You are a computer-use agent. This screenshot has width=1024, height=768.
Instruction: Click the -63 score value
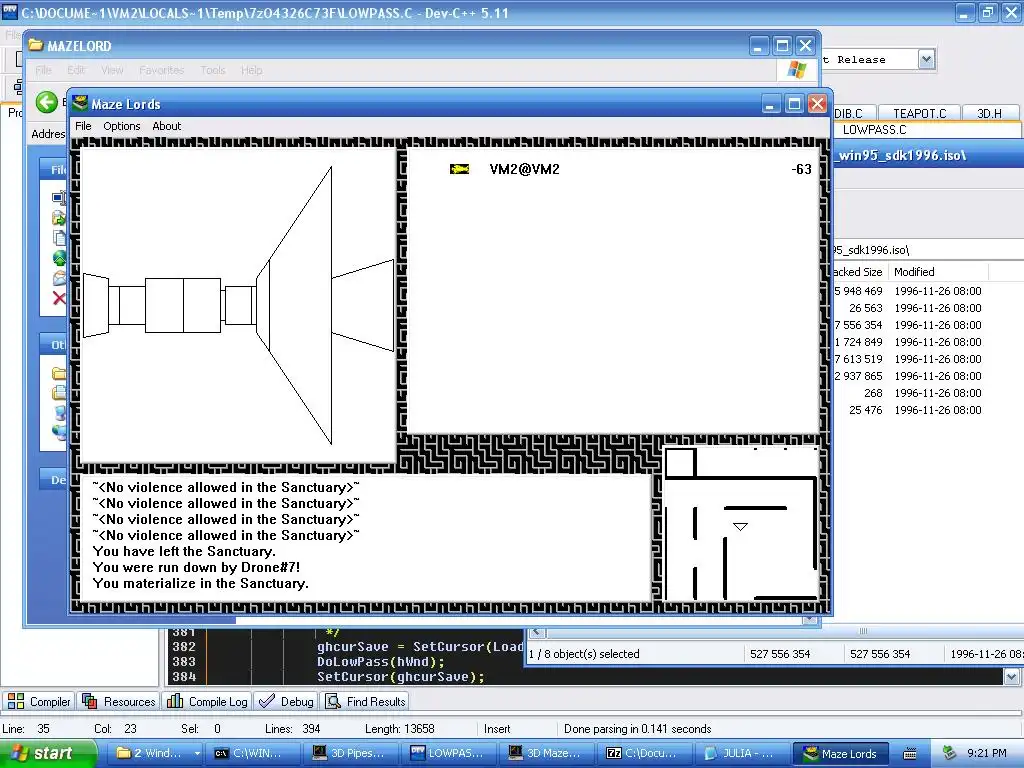801,169
